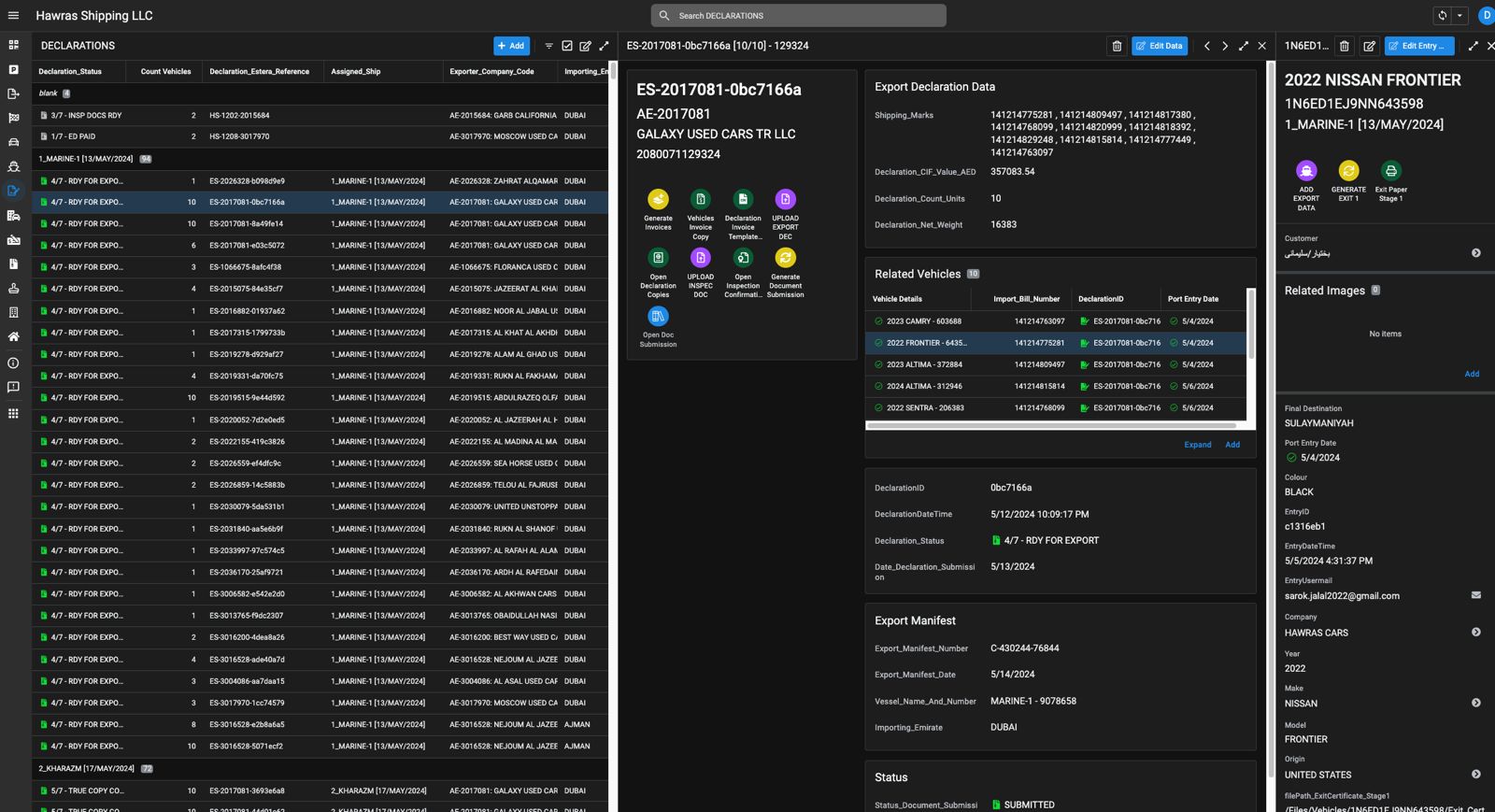Click the Open Declaration Copies action icon
The image size is (1495, 812).
pos(658,257)
